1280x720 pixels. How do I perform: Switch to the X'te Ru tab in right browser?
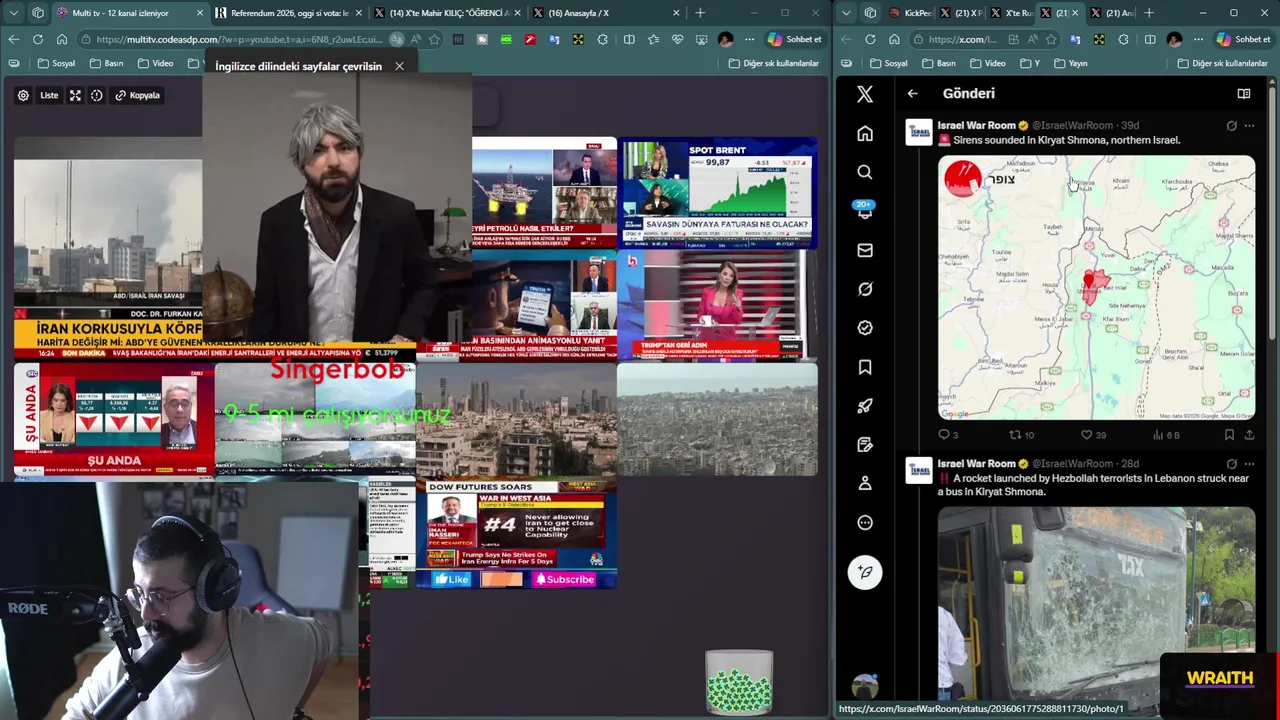point(1013,13)
